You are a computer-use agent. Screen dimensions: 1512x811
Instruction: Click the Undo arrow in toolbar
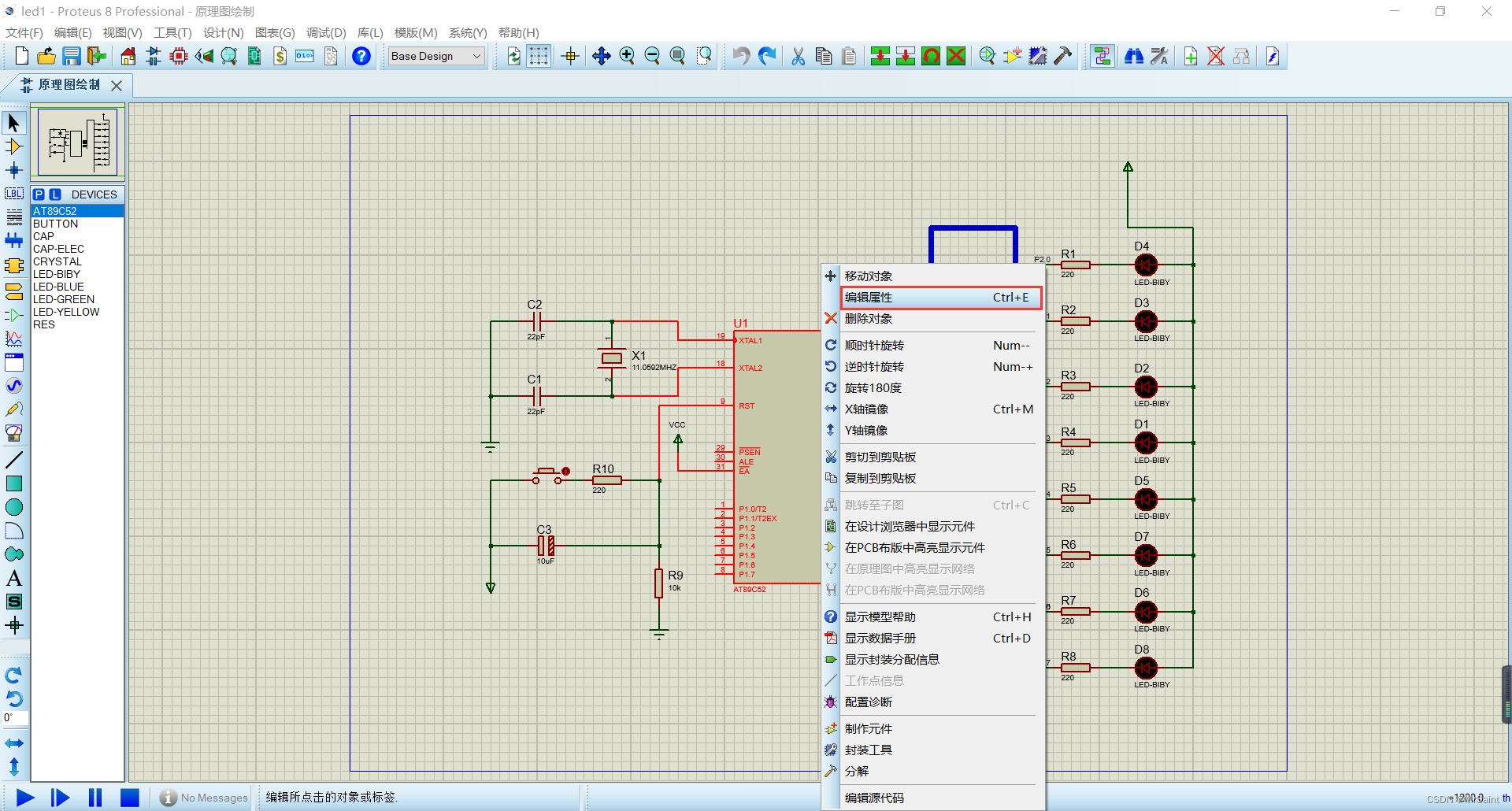coord(741,56)
